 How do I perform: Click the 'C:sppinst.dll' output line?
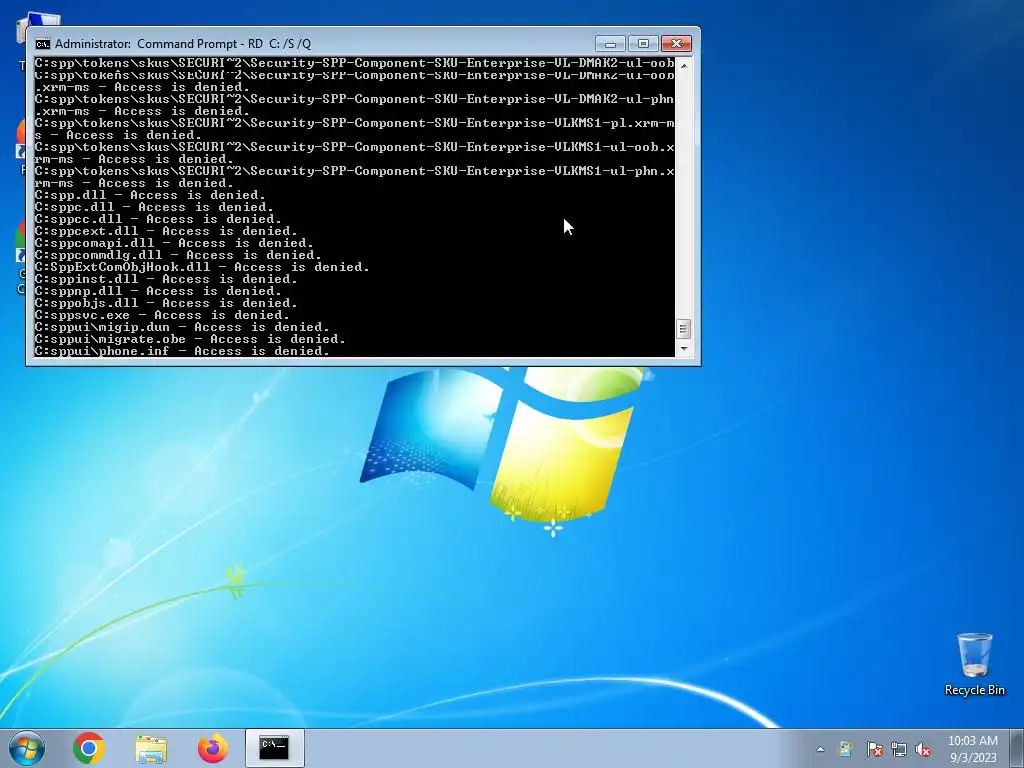[165, 279]
